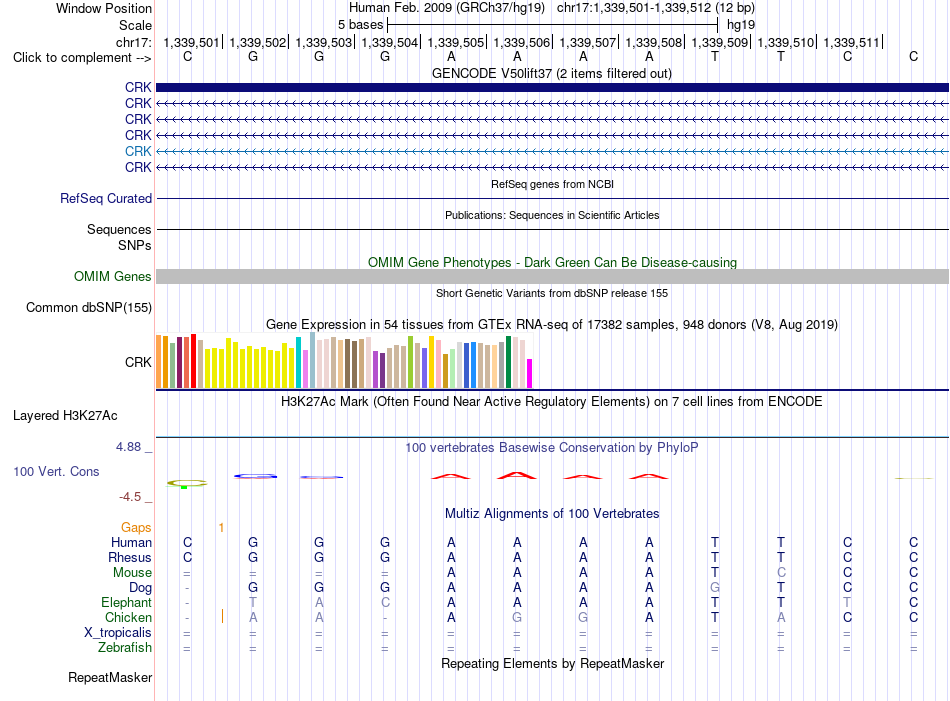Open the GENCODE V50lift37 track title
This screenshot has width=950, height=701.
(551, 73)
